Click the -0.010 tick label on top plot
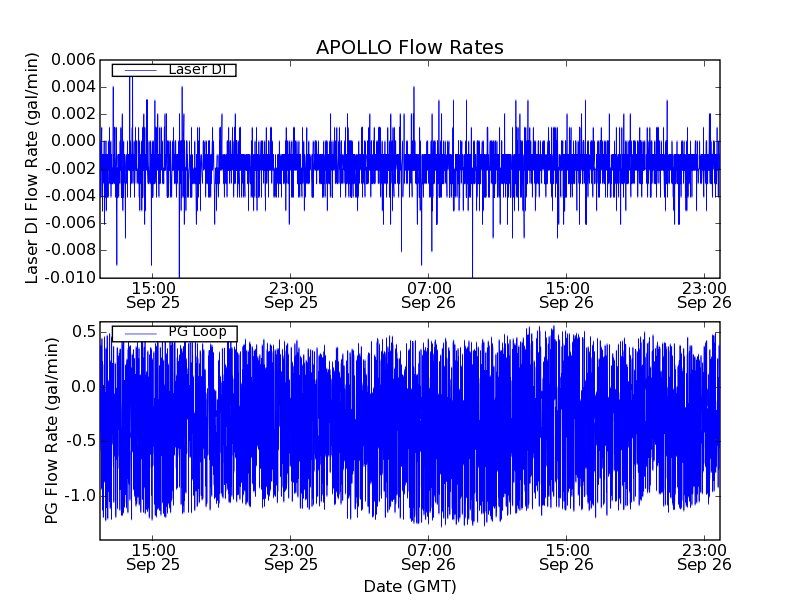This screenshot has height=600, width=800. tap(70, 278)
